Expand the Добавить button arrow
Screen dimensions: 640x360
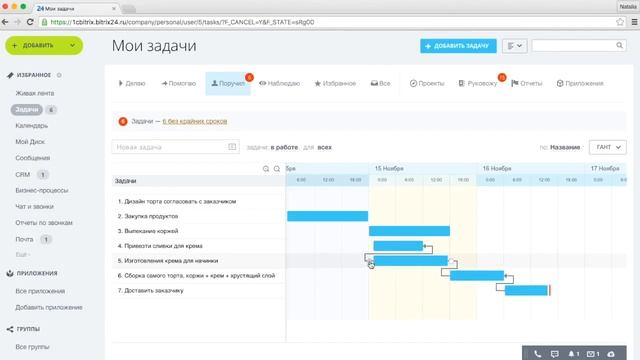coord(72,45)
